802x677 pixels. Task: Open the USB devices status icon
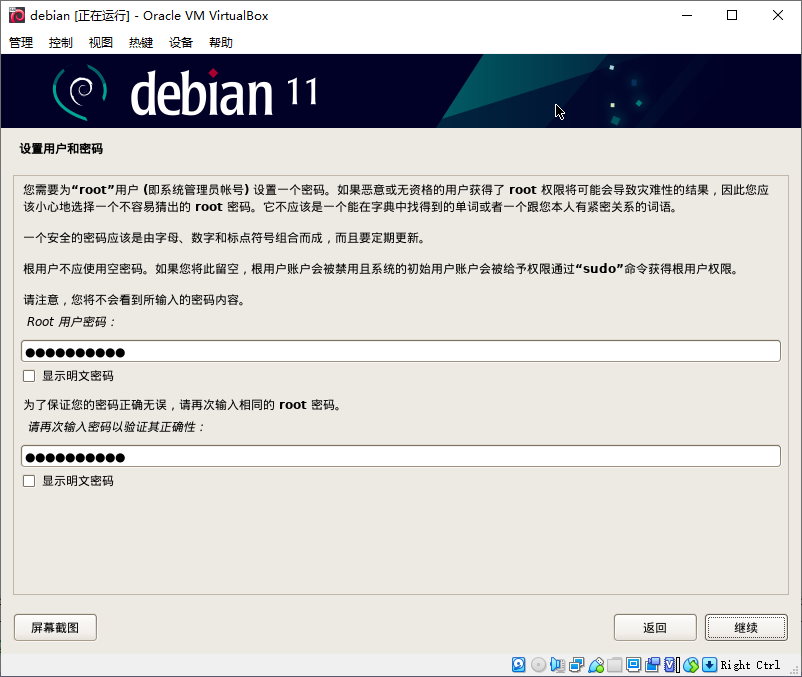tap(595, 664)
